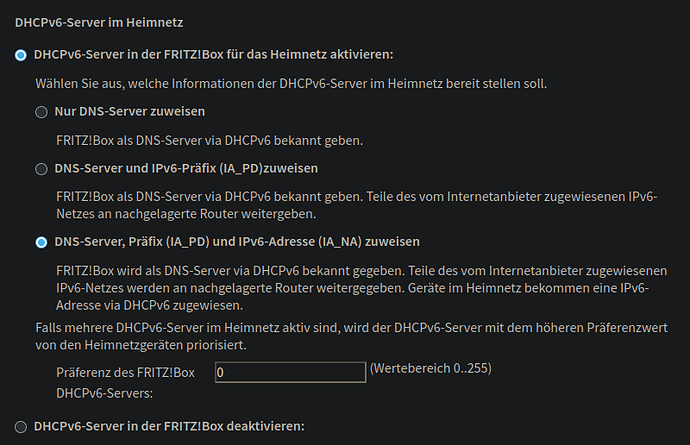Click the 'DHCPv6-Server im Heimnetz' section heading

point(99,20)
